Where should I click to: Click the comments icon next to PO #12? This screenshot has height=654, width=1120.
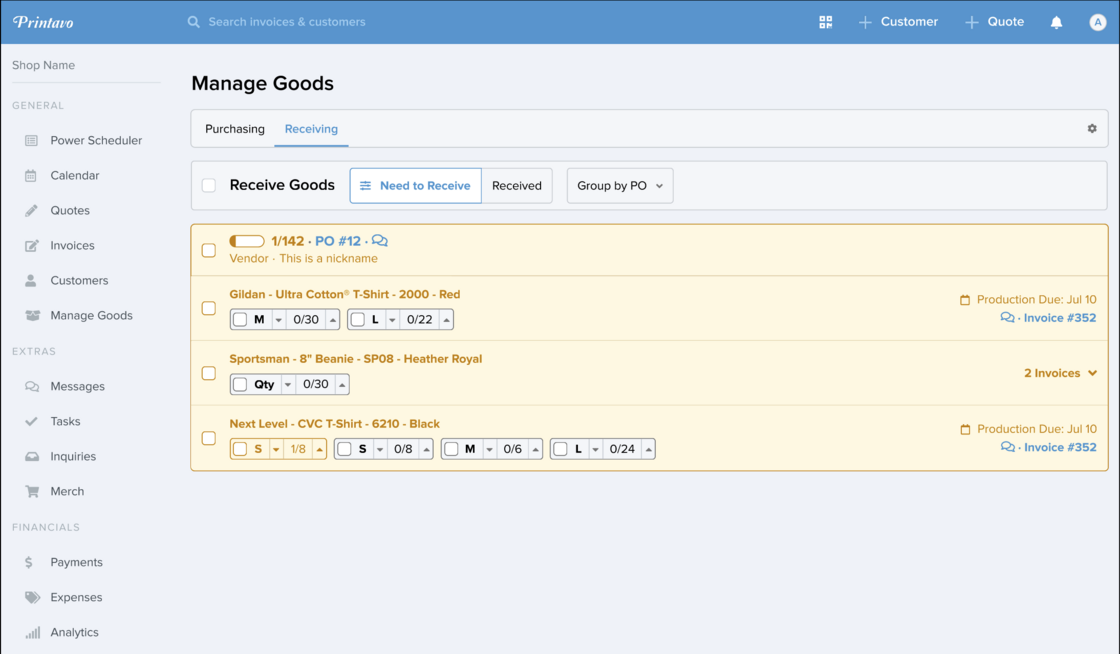[380, 241]
